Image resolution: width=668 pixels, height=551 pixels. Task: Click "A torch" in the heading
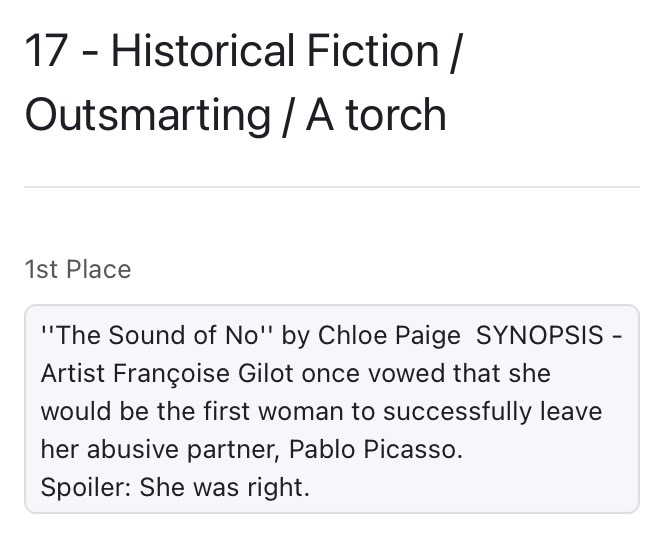click(376, 115)
